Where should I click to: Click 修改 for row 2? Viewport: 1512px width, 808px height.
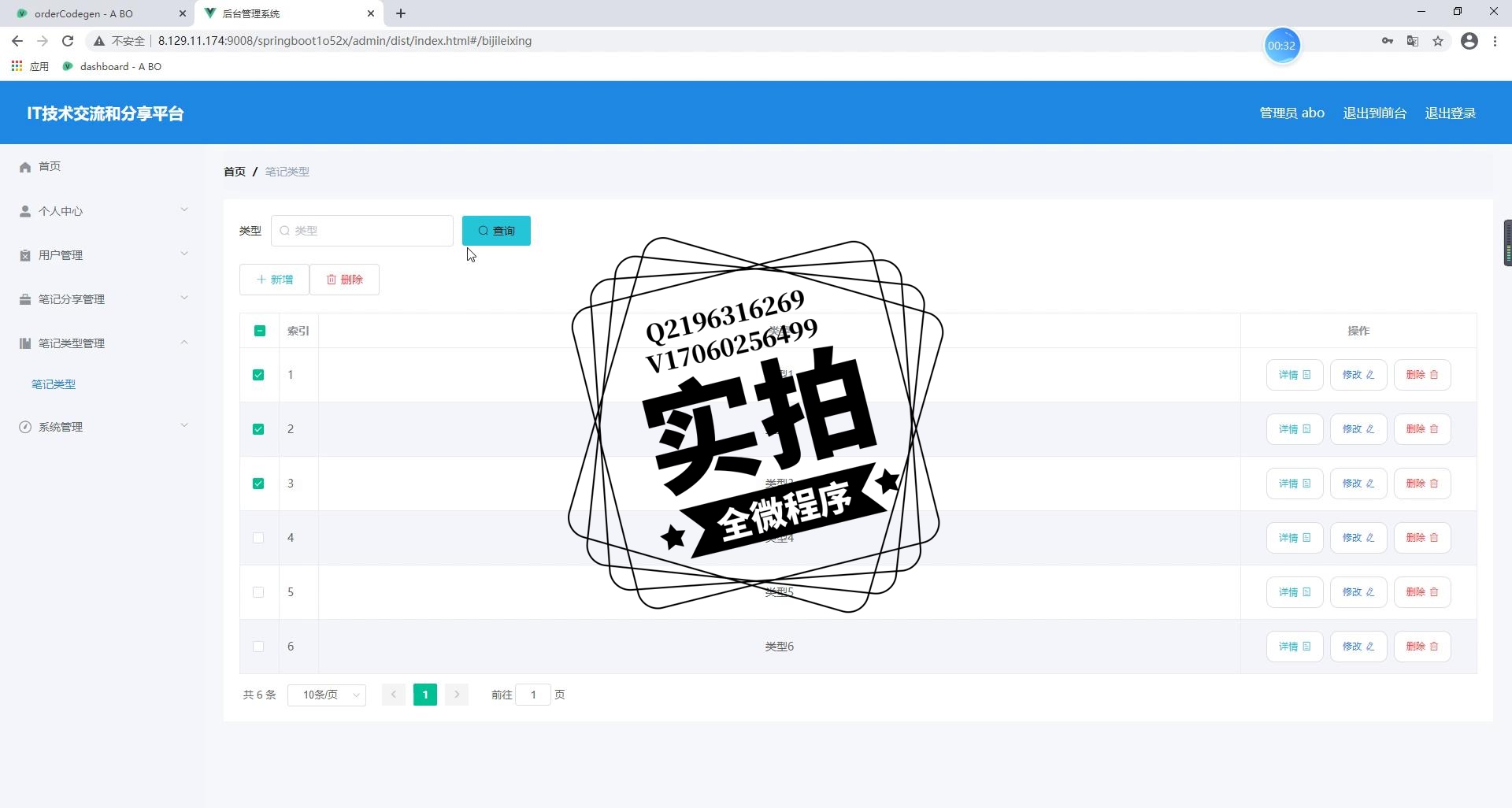click(x=1358, y=429)
